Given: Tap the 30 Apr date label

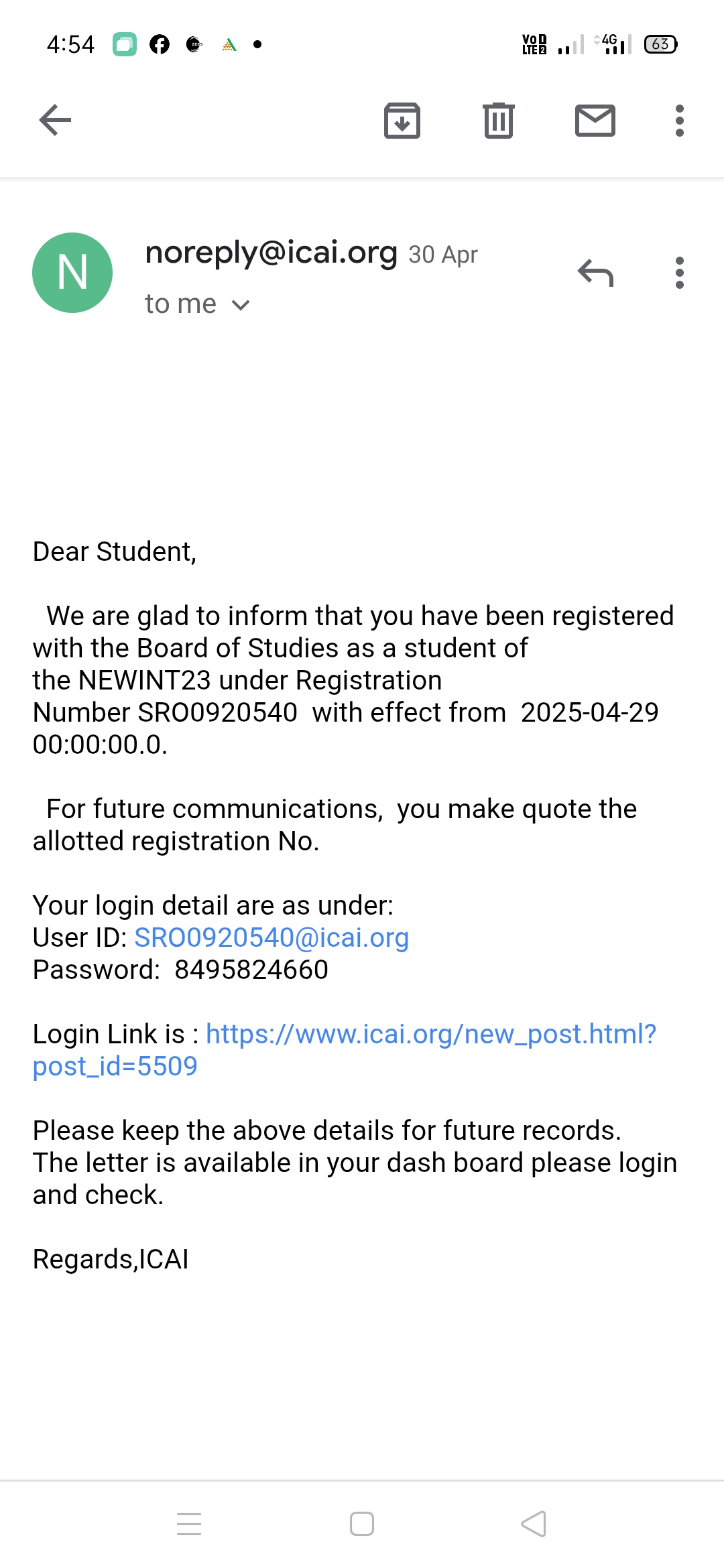Looking at the screenshot, I should [443, 255].
